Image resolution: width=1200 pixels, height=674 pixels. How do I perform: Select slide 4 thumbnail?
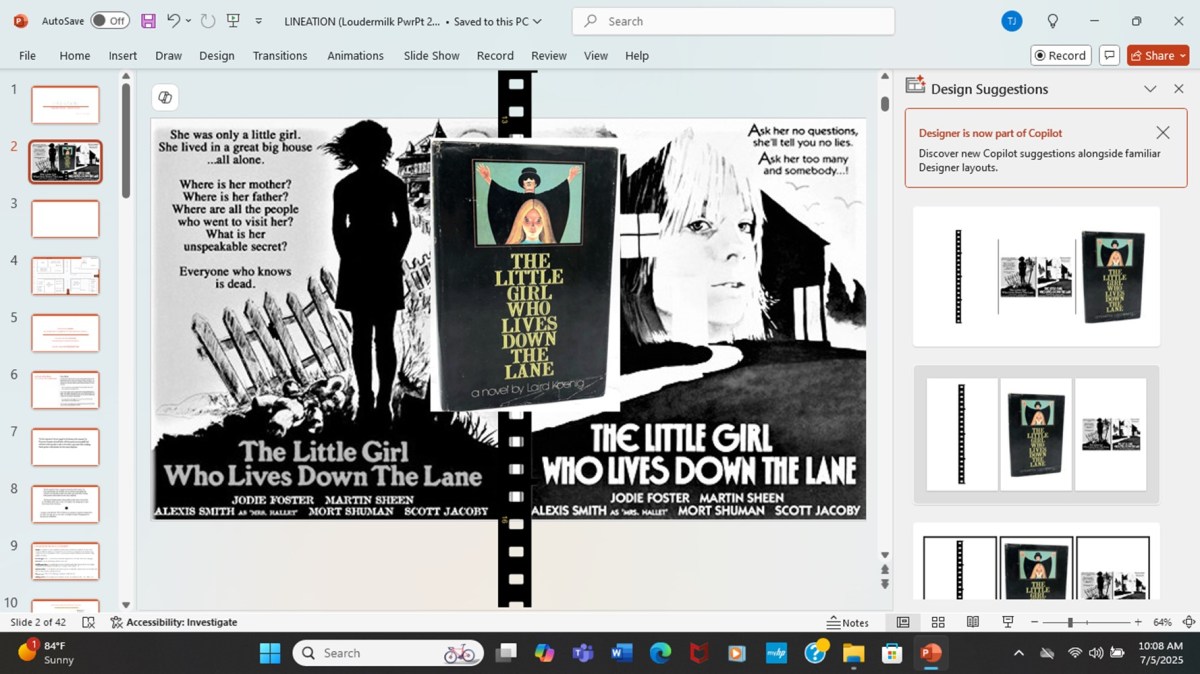click(65, 276)
